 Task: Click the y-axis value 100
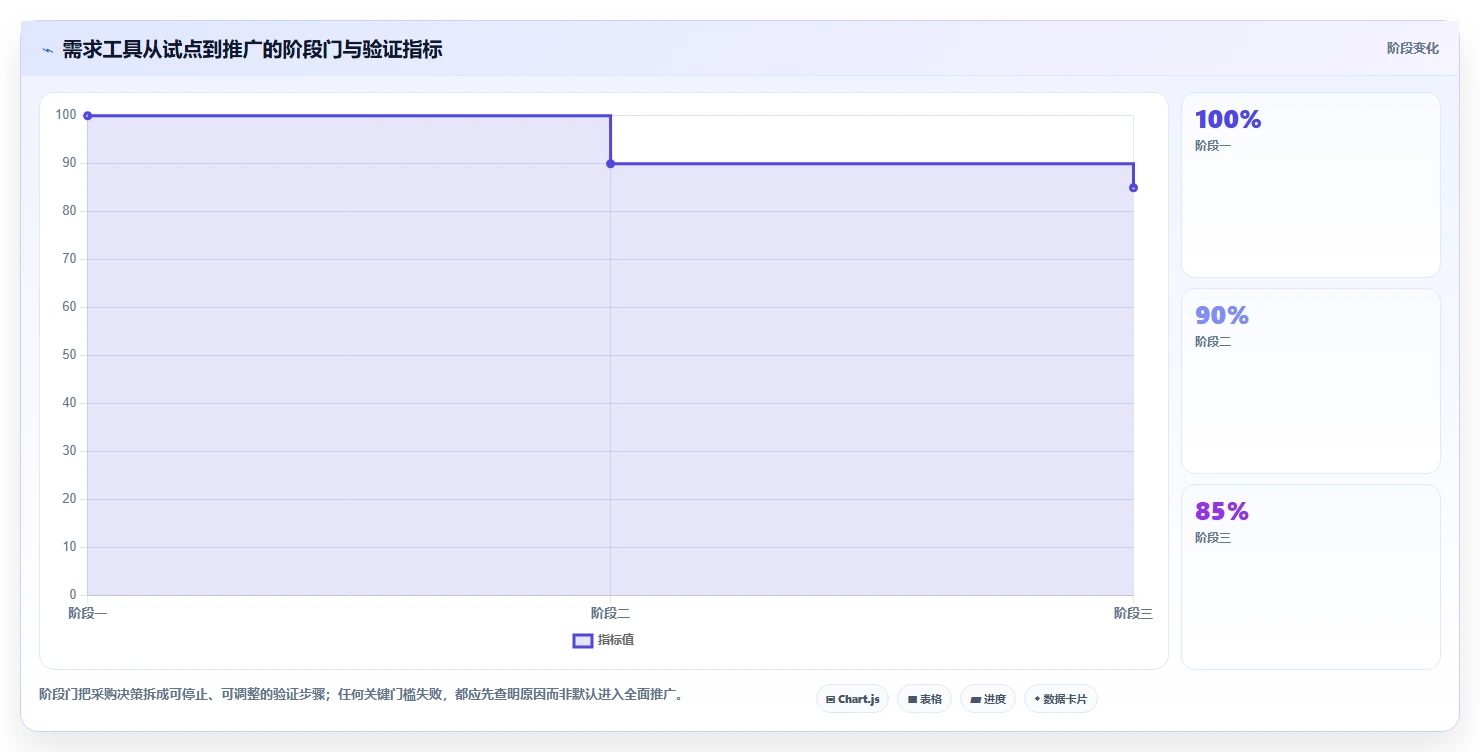pos(66,115)
